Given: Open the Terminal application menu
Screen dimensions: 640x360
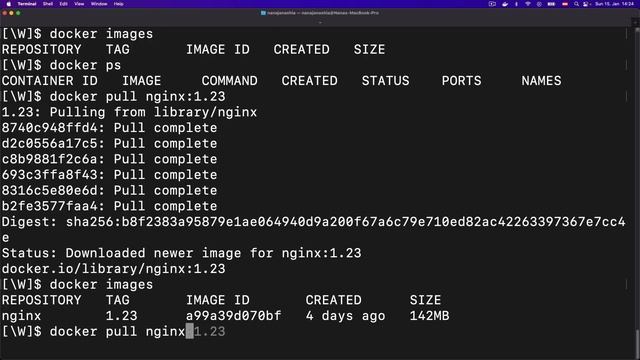Looking at the screenshot, I should coord(27,4).
